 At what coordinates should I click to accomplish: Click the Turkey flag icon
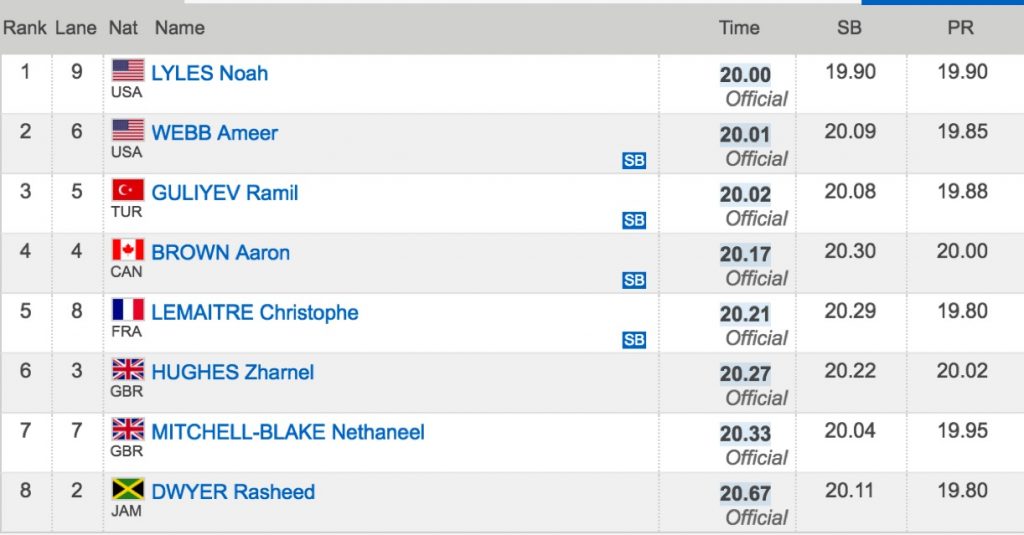(128, 190)
